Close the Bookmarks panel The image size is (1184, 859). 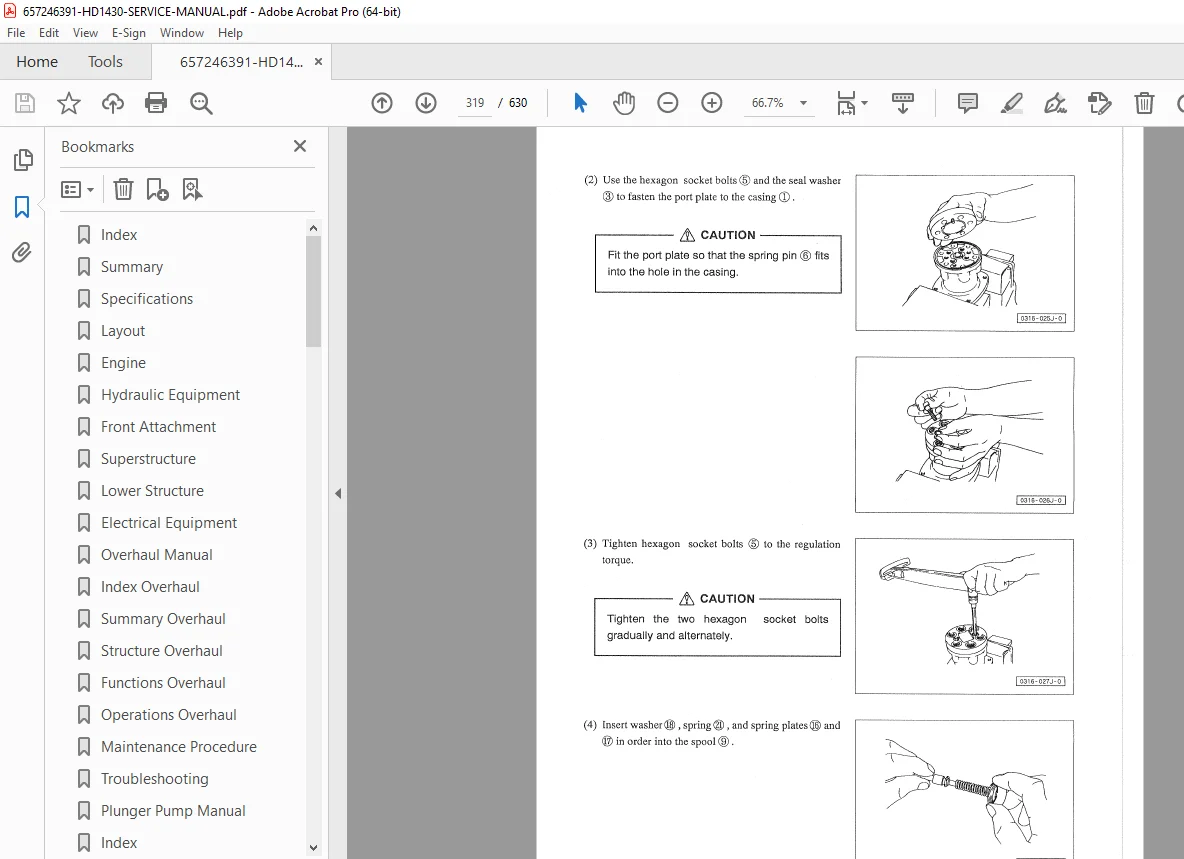pyautogui.click(x=300, y=146)
